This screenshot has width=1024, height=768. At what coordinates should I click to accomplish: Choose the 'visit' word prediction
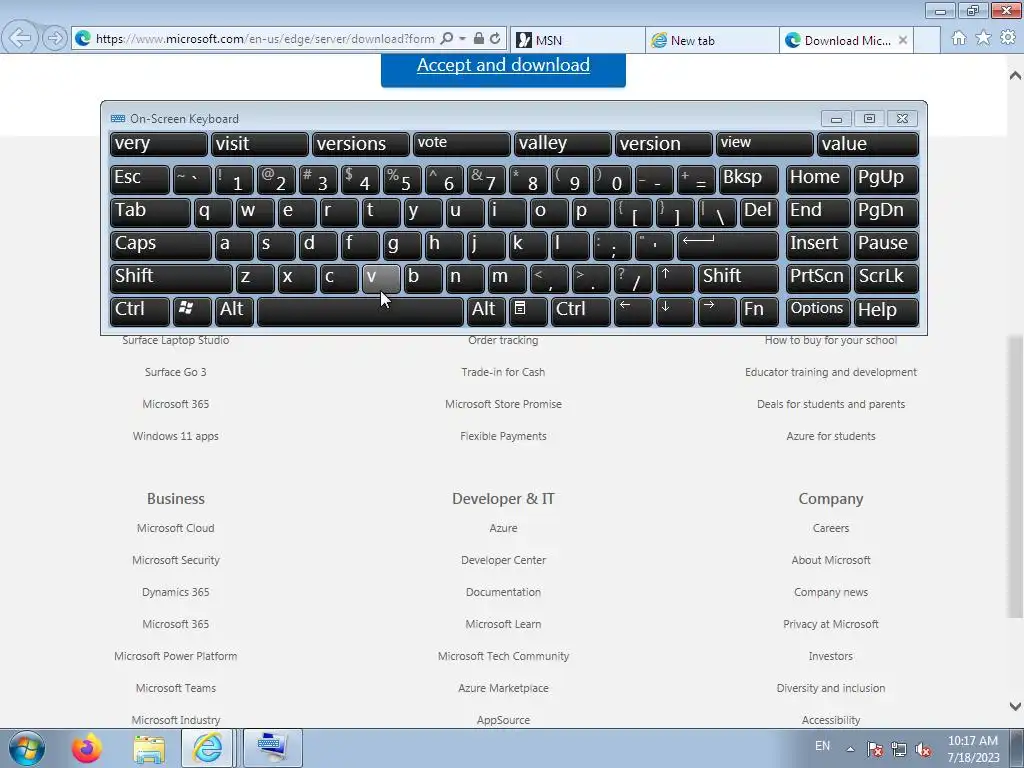259,144
